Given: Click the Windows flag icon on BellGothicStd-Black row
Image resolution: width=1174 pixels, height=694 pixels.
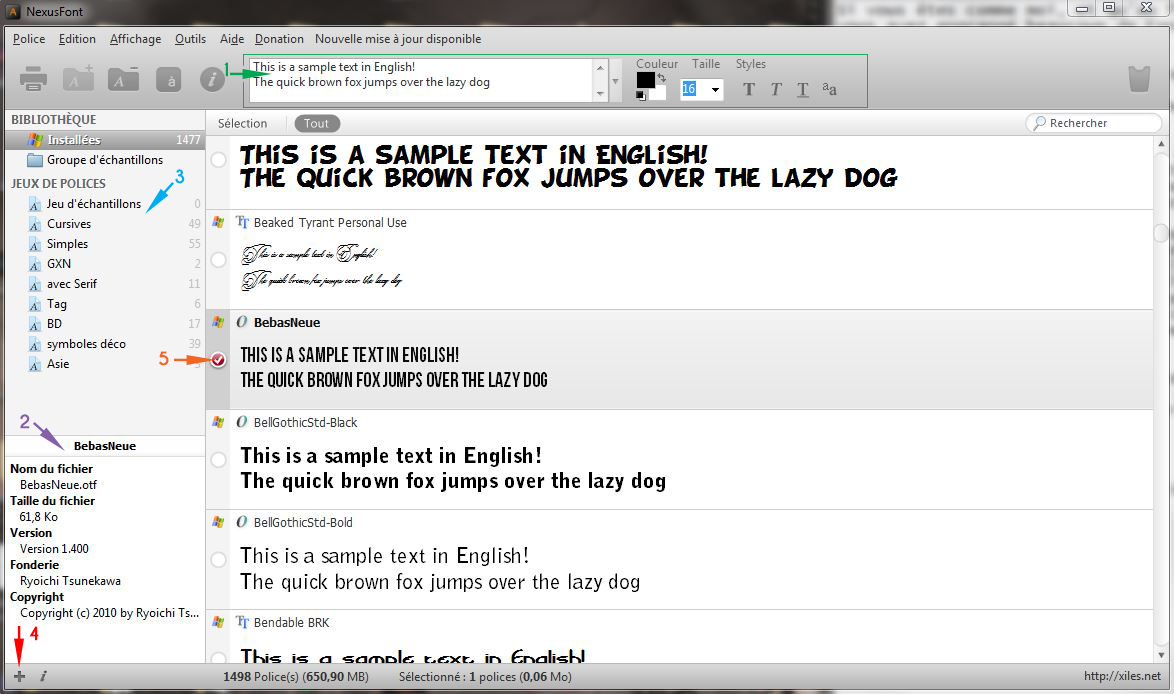Looking at the screenshot, I should [218, 422].
